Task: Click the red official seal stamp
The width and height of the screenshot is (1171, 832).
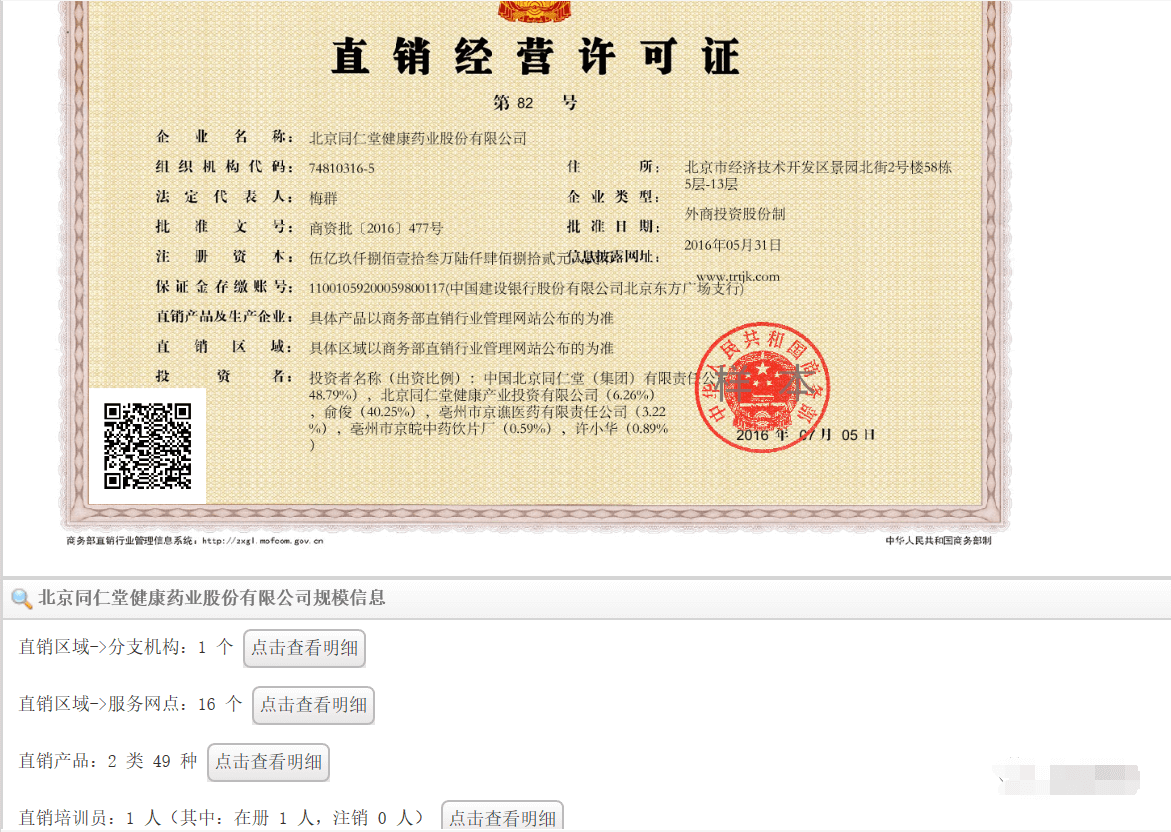Action: coord(762,387)
